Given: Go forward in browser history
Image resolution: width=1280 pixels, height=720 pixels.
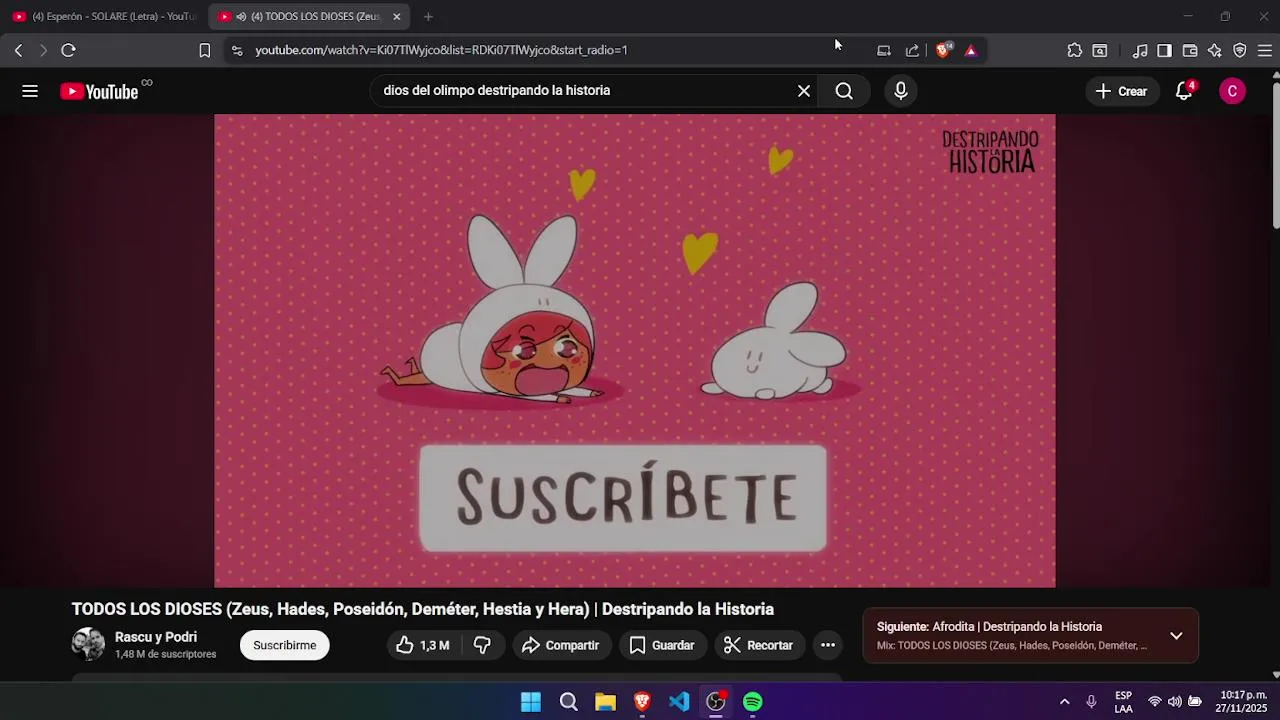Looking at the screenshot, I should [x=43, y=50].
